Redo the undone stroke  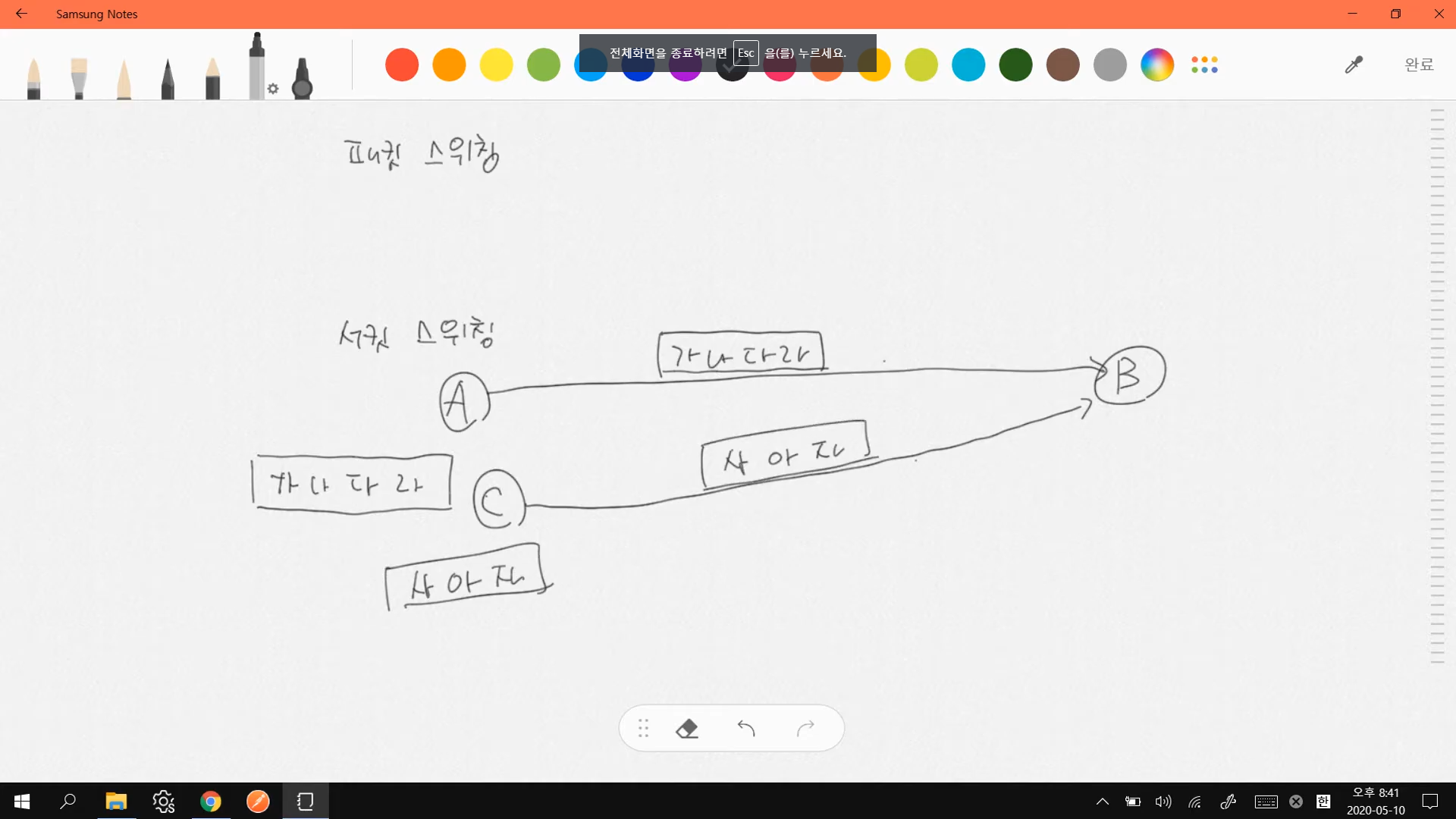point(805,729)
